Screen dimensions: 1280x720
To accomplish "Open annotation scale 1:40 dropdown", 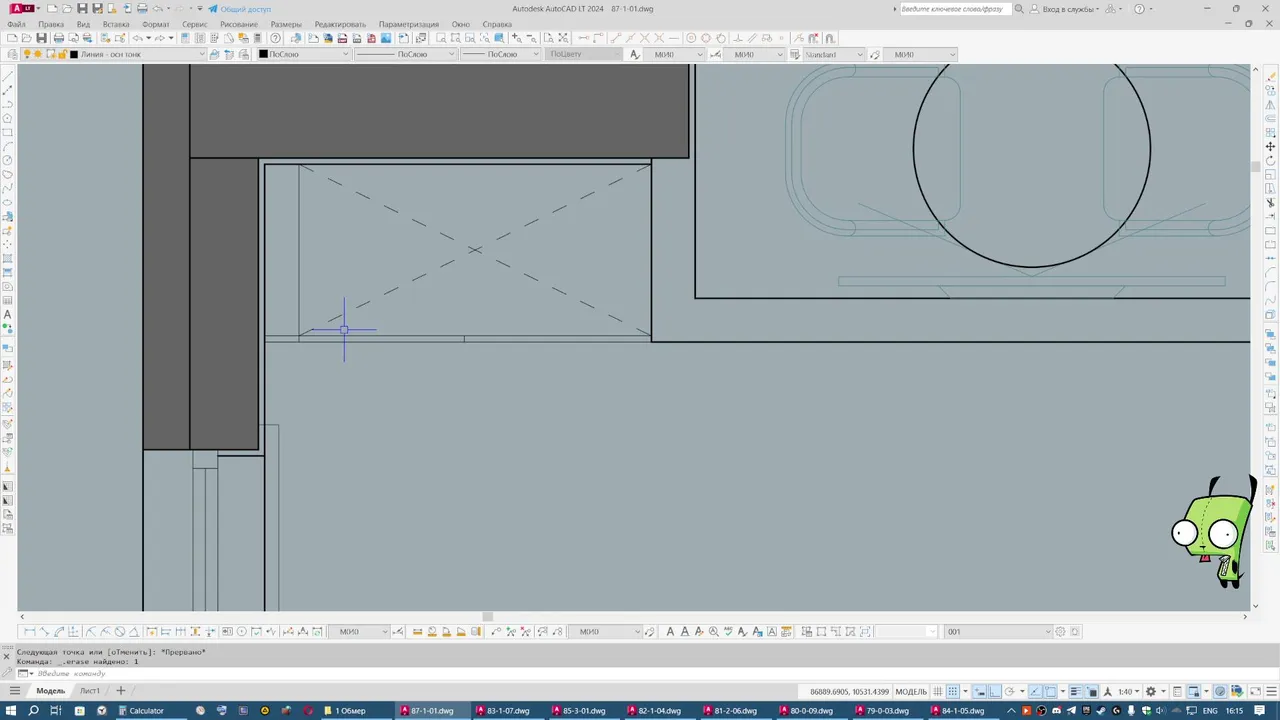I will [1128, 691].
